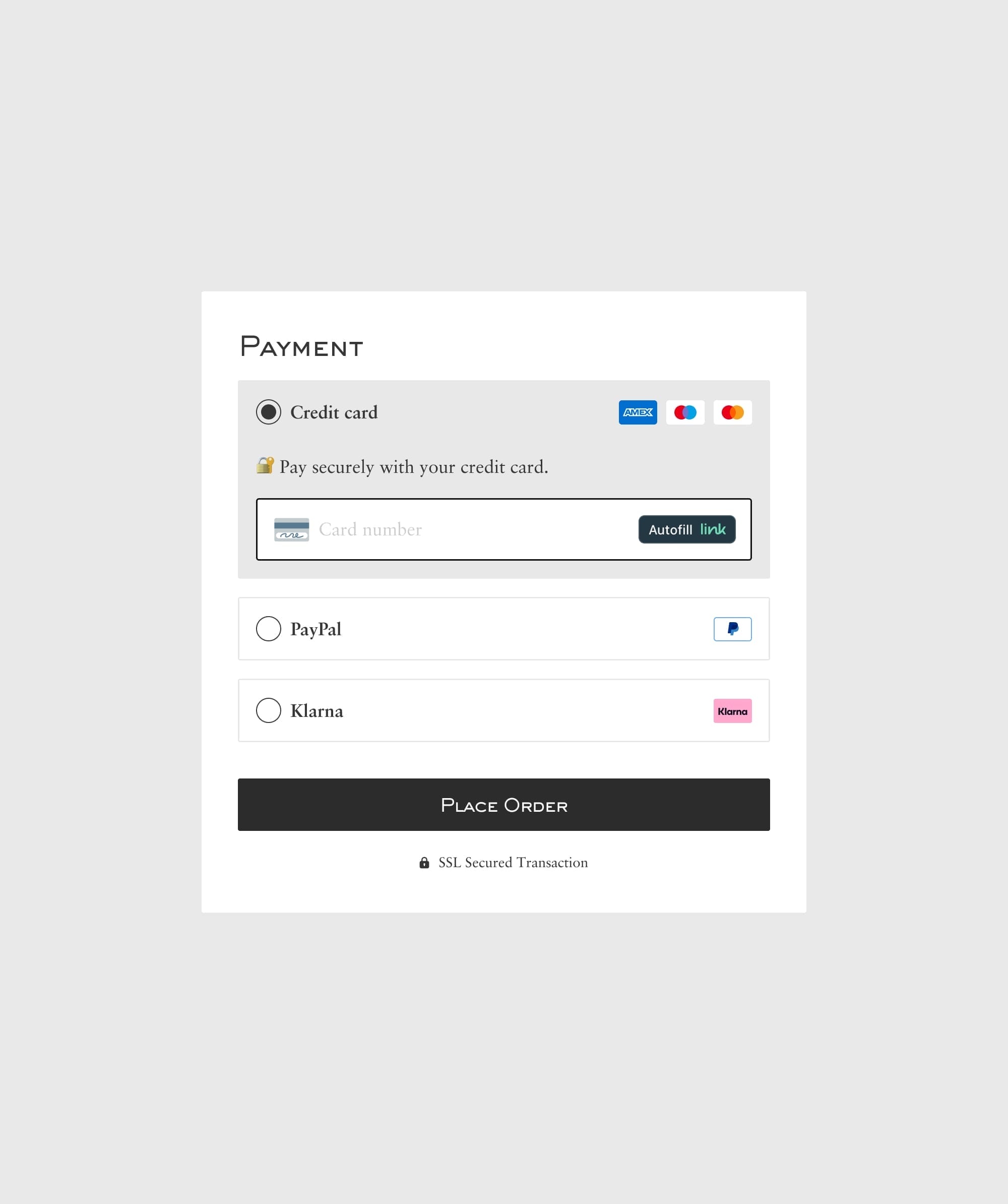1008x1204 pixels.
Task: Click the SSL Secured Transaction label
Action: tap(513, 862)
